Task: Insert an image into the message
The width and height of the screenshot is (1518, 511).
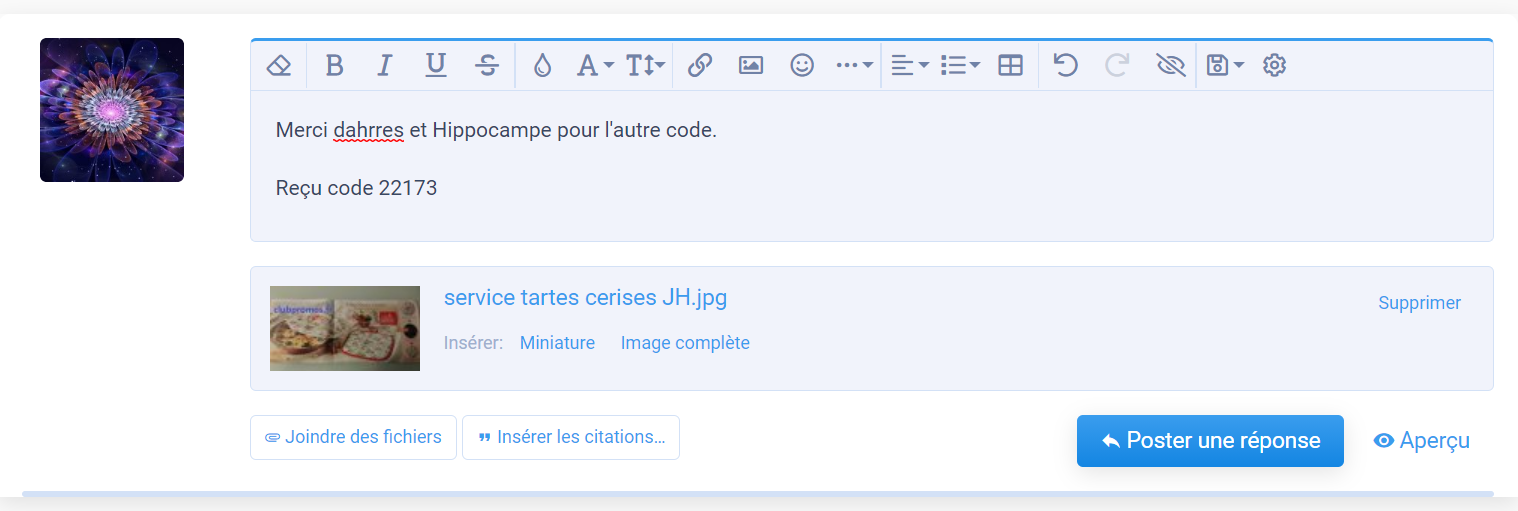Action: pos(750,66)
